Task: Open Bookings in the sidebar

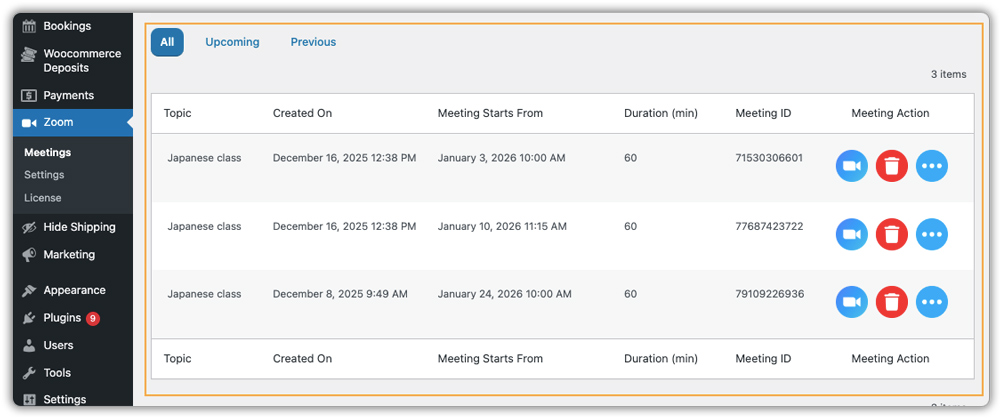Action: pos(67,26)
